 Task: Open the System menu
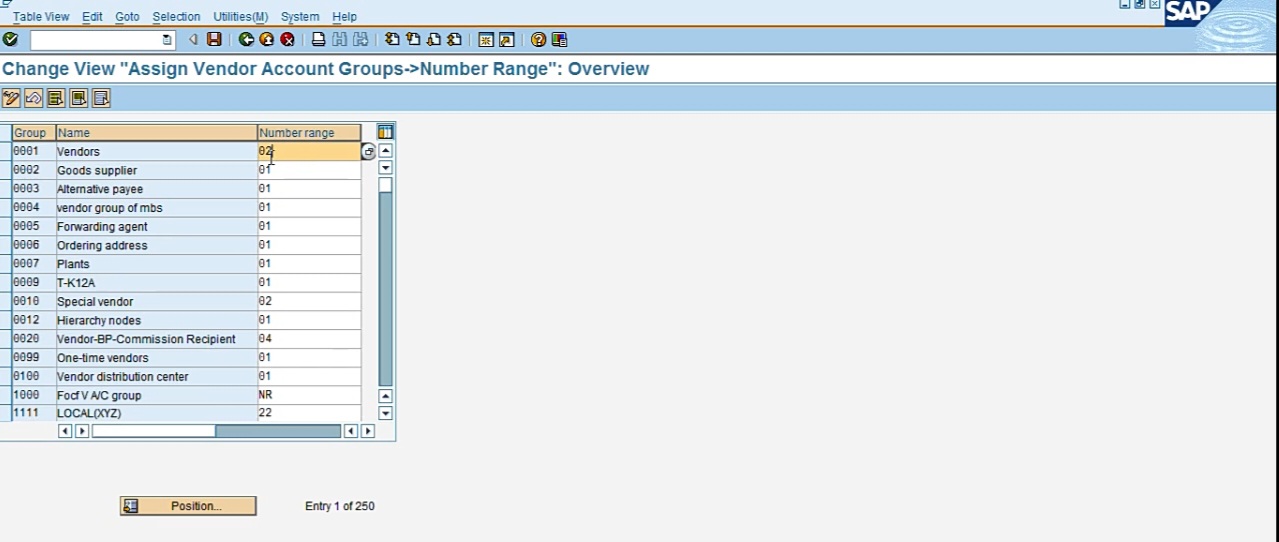pos(300,17)
